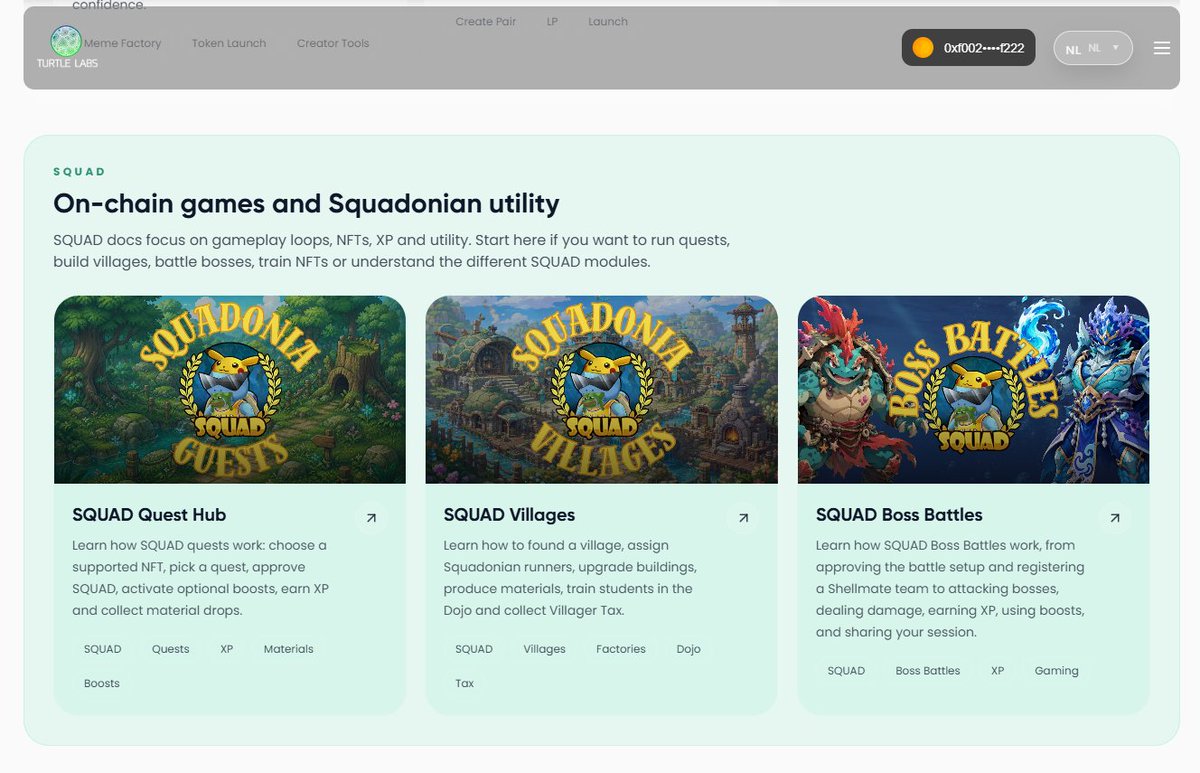Click the XP tag in Quest Hub card

(x=227, y=649)
